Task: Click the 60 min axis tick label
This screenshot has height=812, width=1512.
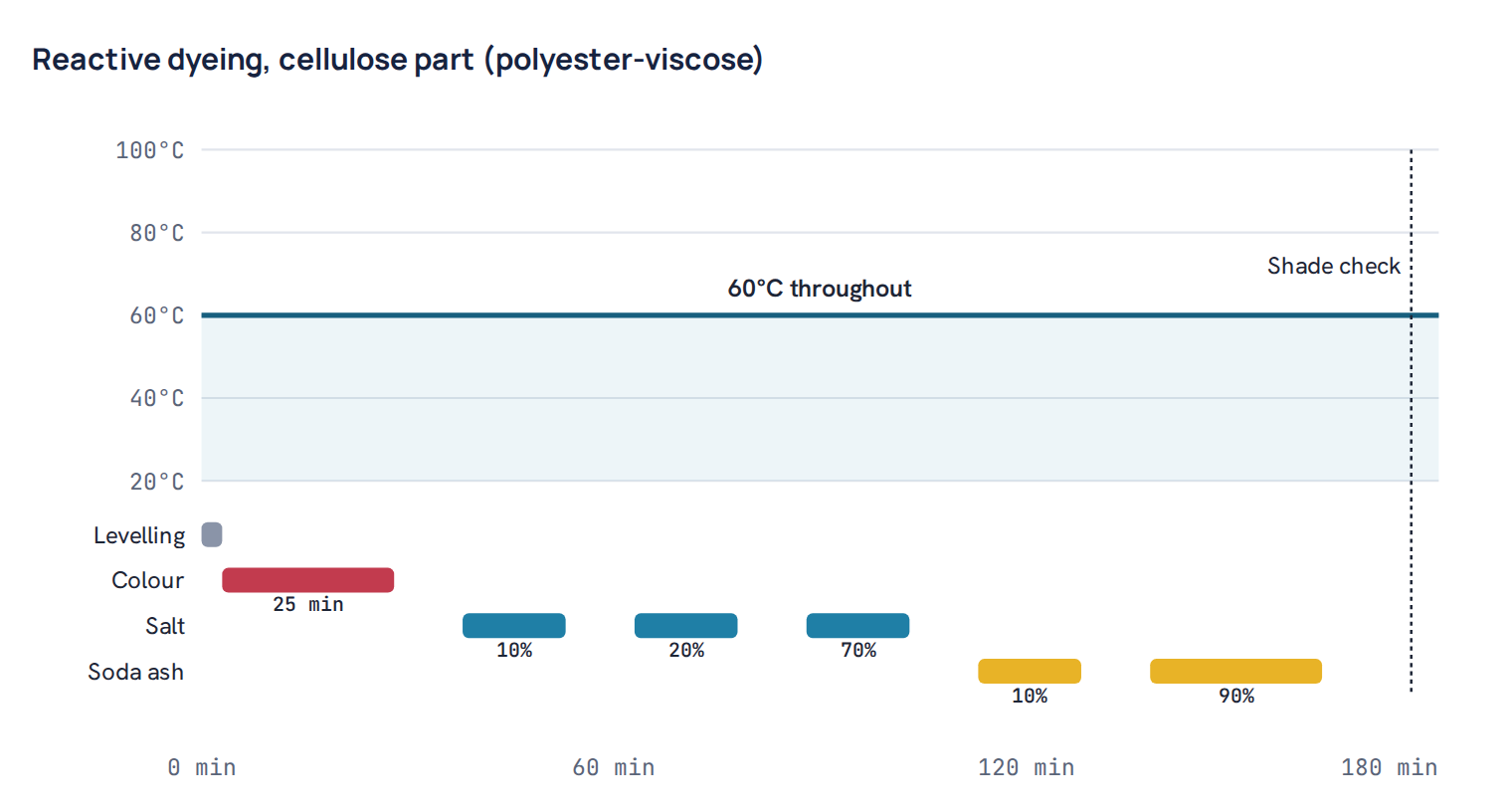Action: click(x=614, y=767)
